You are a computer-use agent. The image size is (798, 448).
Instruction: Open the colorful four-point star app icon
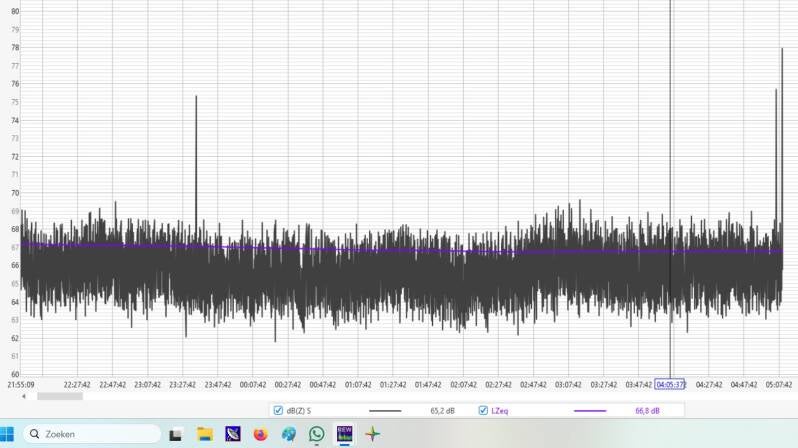click(372, 434)
